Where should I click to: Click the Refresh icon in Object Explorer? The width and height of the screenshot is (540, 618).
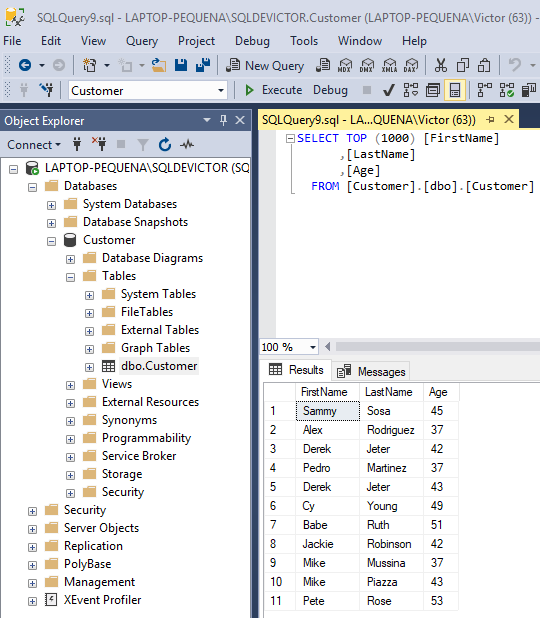point(165,144)
